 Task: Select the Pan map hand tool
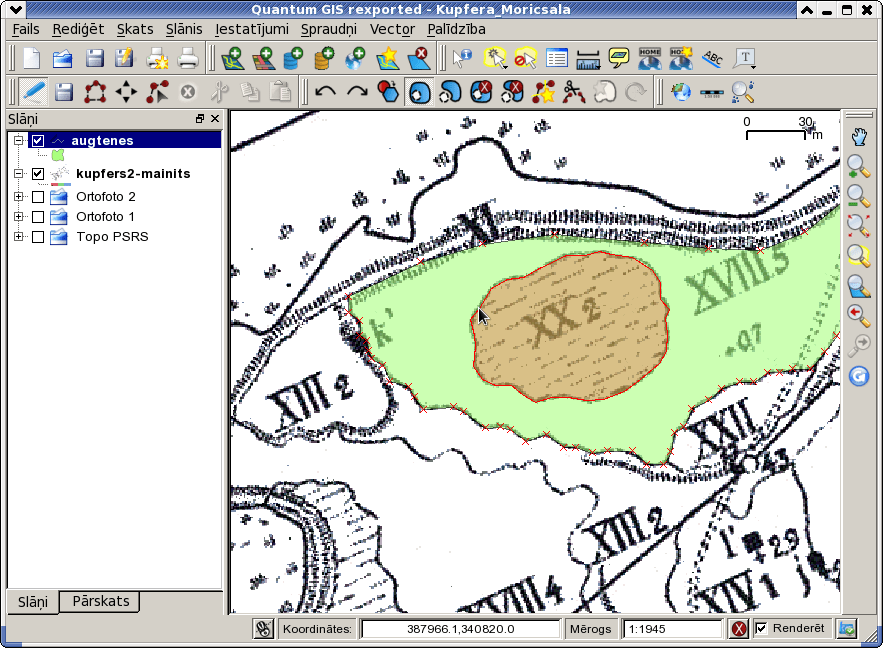(859, 137)
